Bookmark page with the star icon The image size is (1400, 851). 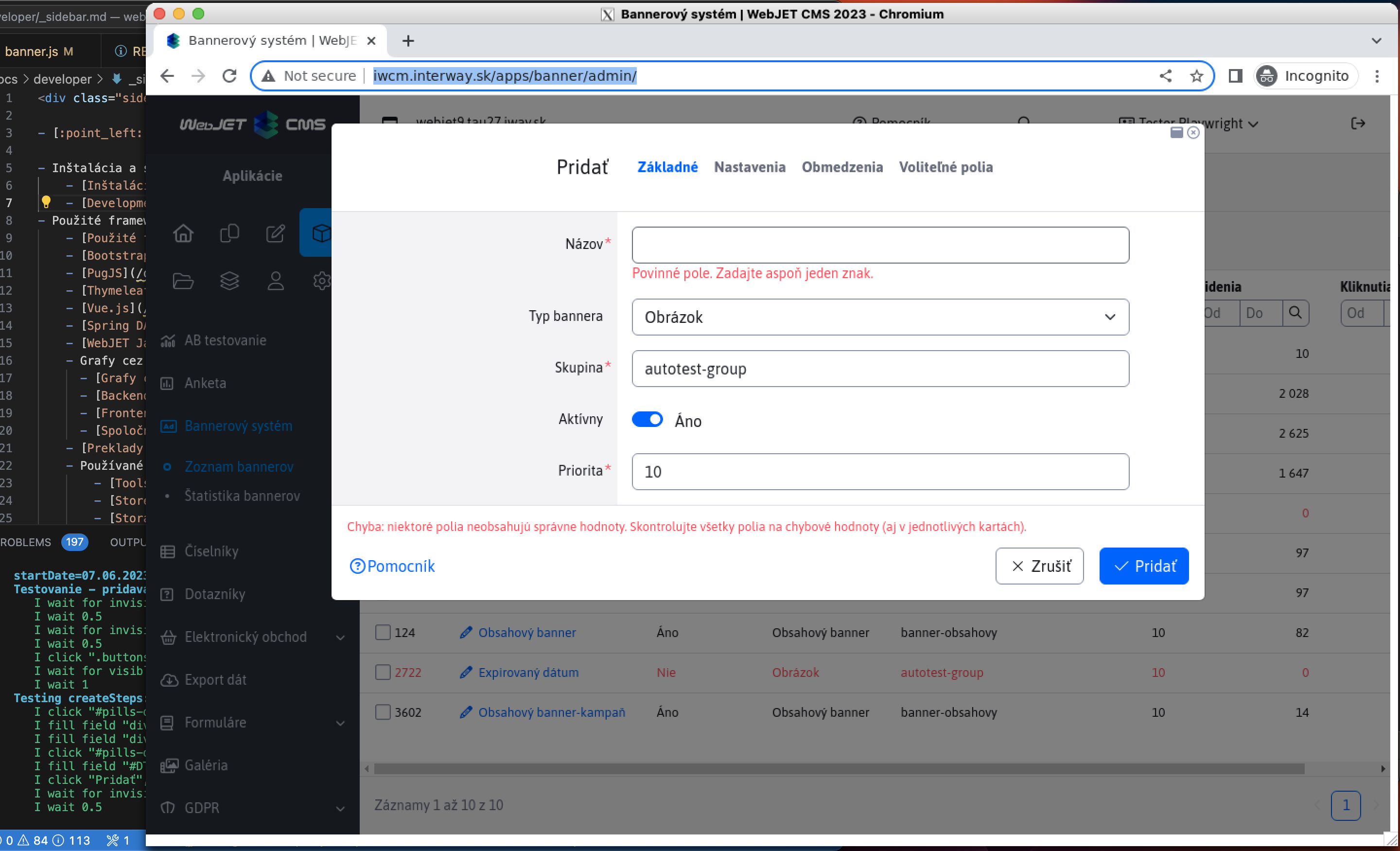pos(1196,75)
